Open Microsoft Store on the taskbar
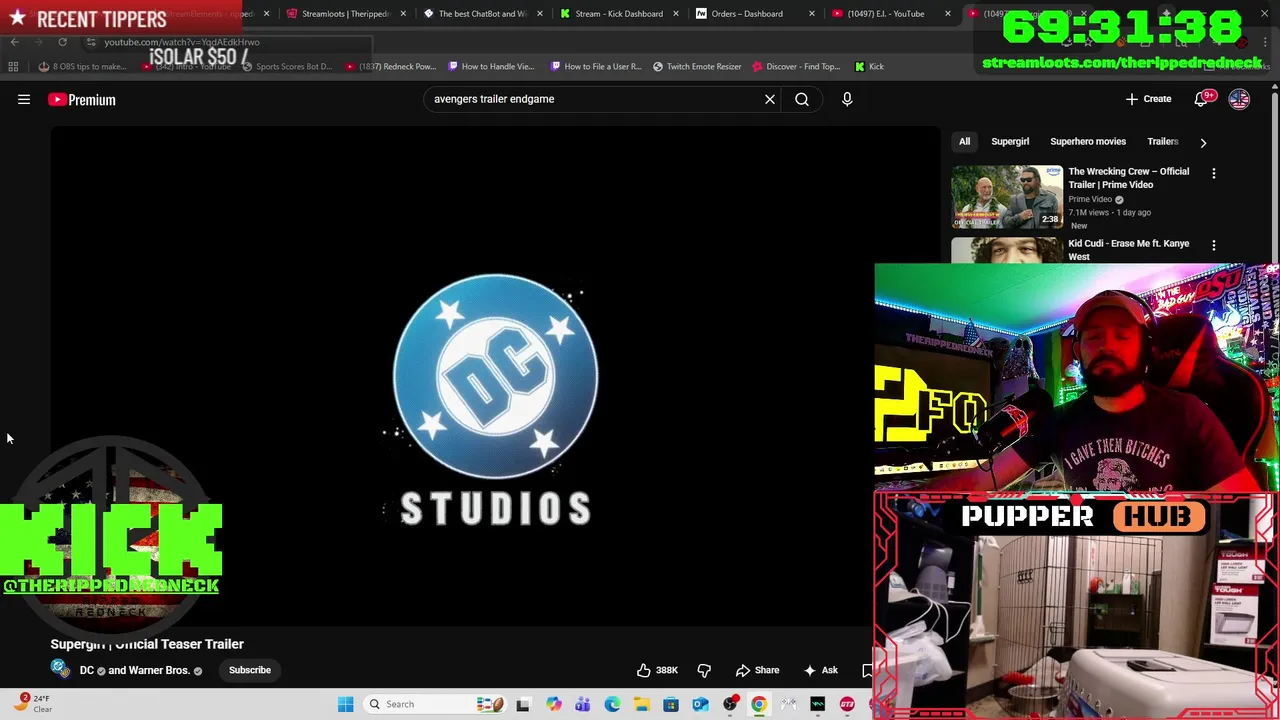The width and height of the screenshot is (1280, 720). (671, 704)
